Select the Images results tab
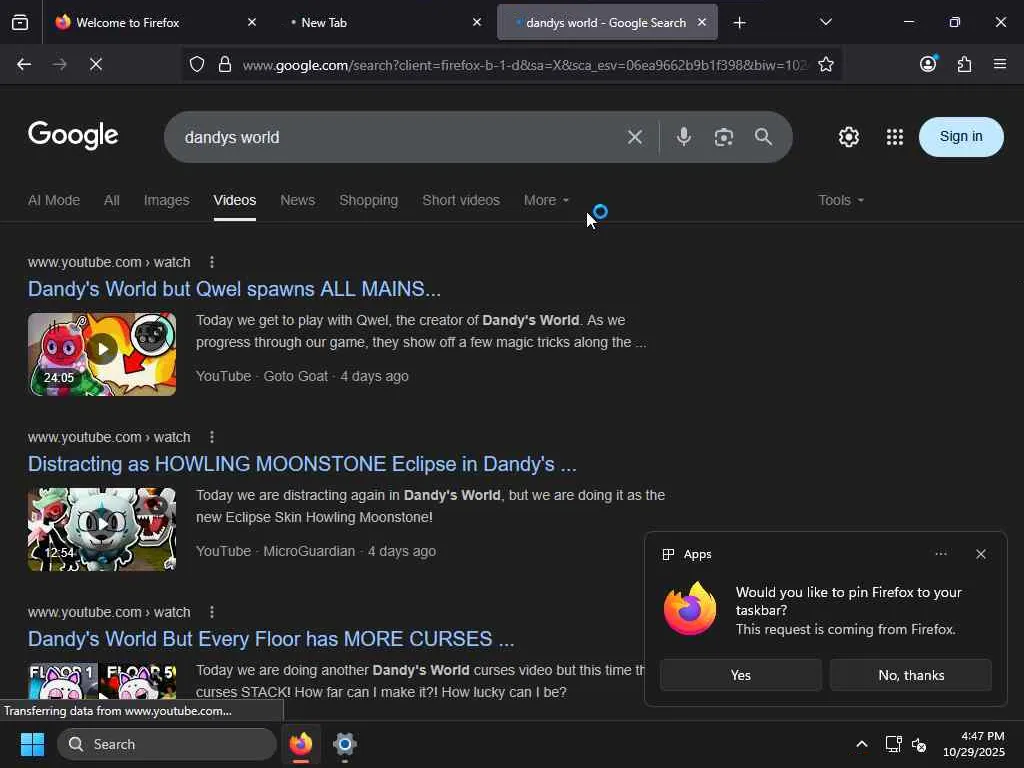Viewport: 1024px width, 768px height. pos(167,200)
